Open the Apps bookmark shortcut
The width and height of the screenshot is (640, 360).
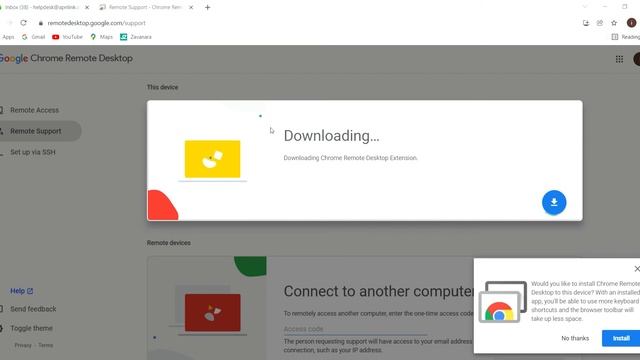(7, 37)
